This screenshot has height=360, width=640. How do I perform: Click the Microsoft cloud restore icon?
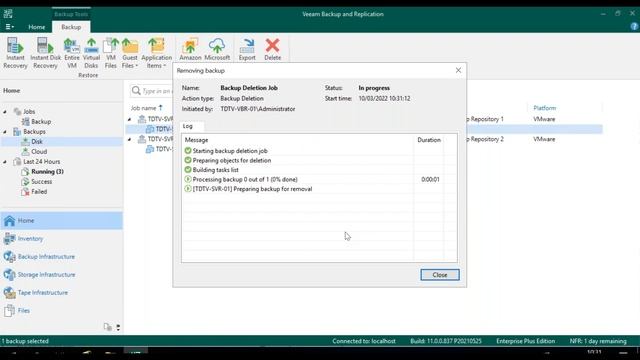(217, 49)
